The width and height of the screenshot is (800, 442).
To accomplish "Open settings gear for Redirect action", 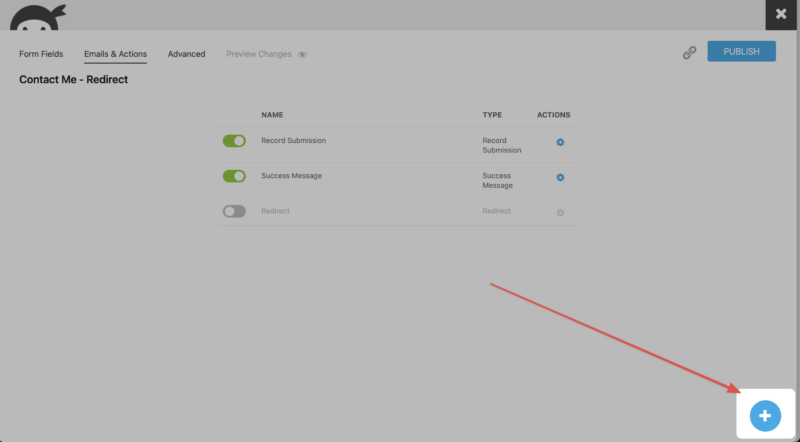I will (560, 212).
